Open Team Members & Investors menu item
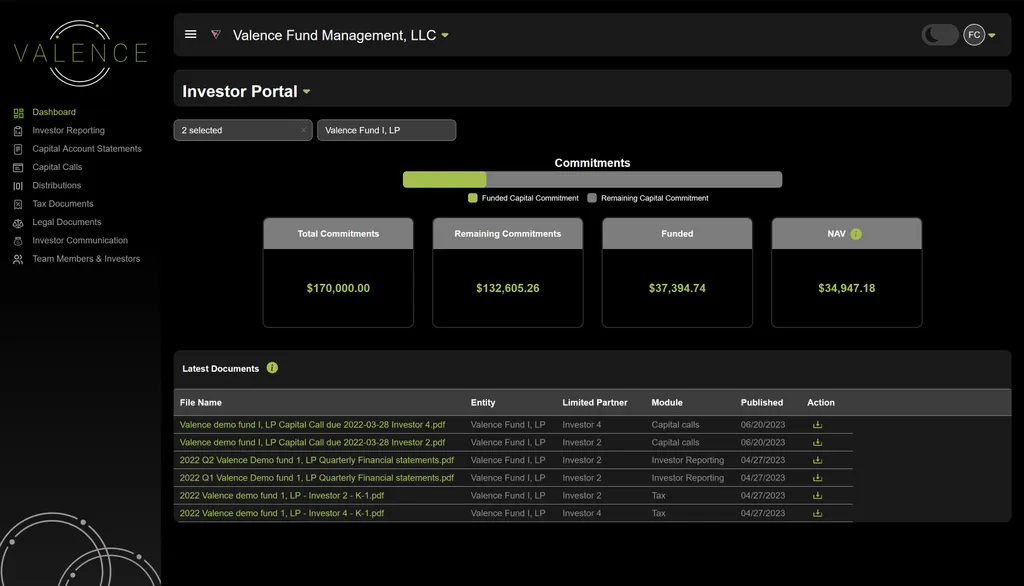 tap(86, 259)
